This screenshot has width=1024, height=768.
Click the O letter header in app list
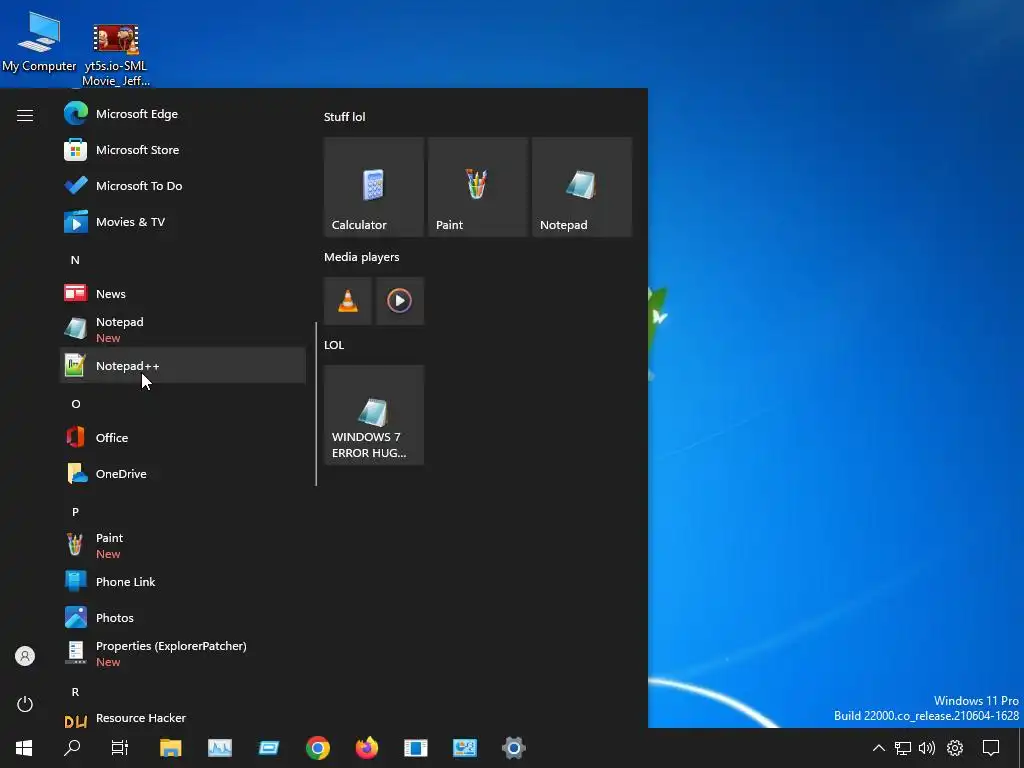[76, 404]
